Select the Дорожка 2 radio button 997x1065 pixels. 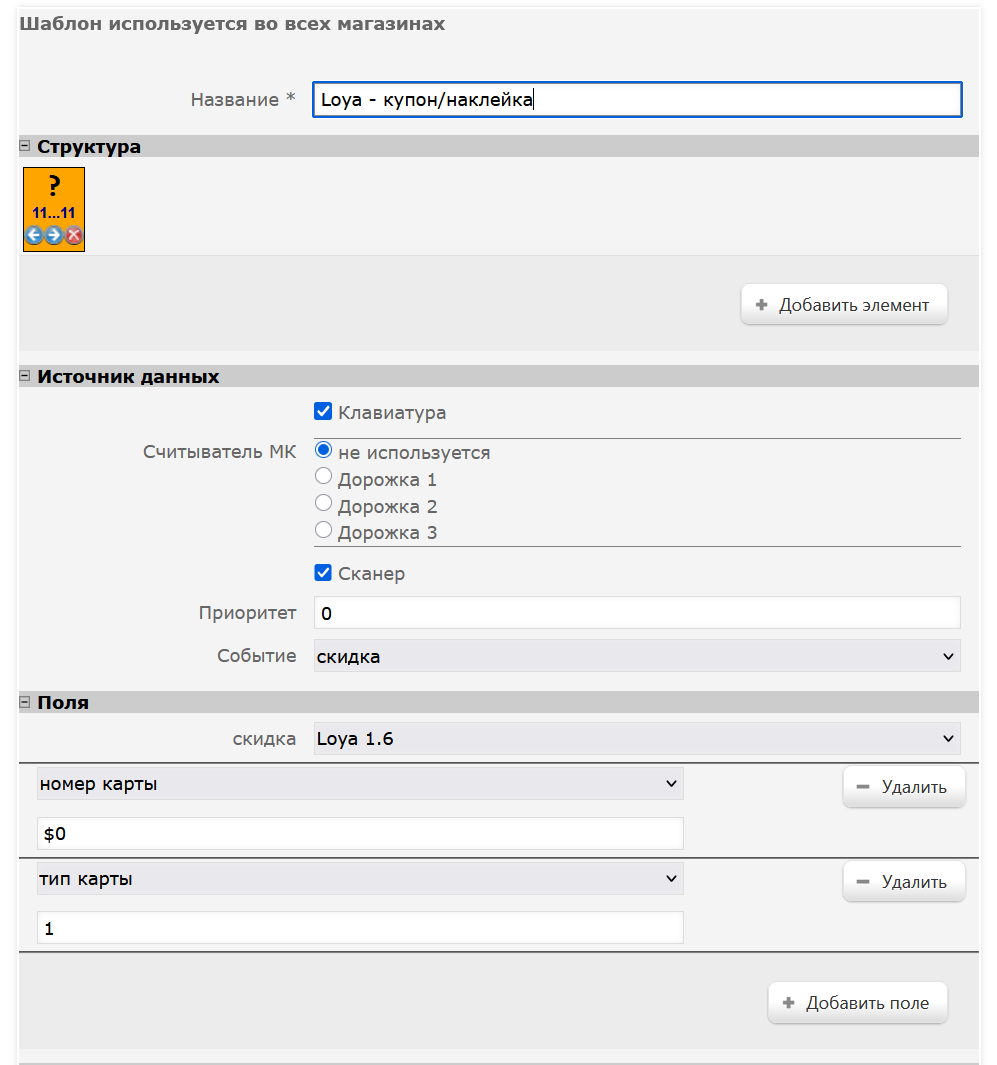click(x=323, y=504)
